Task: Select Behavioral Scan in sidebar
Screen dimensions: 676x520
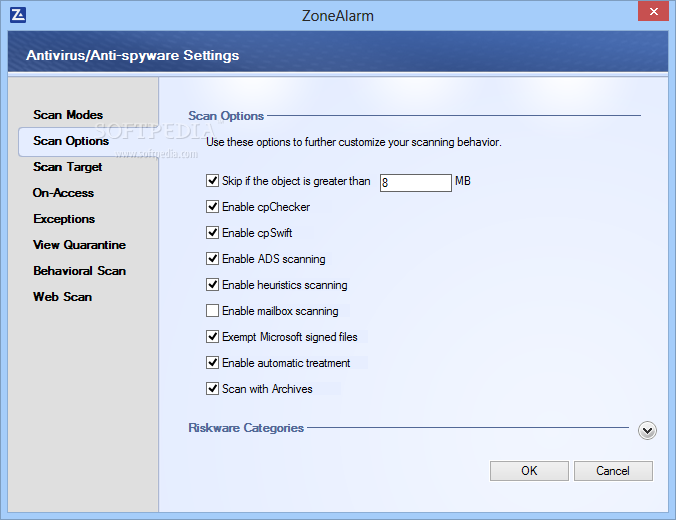Action: tap(80, 271)
